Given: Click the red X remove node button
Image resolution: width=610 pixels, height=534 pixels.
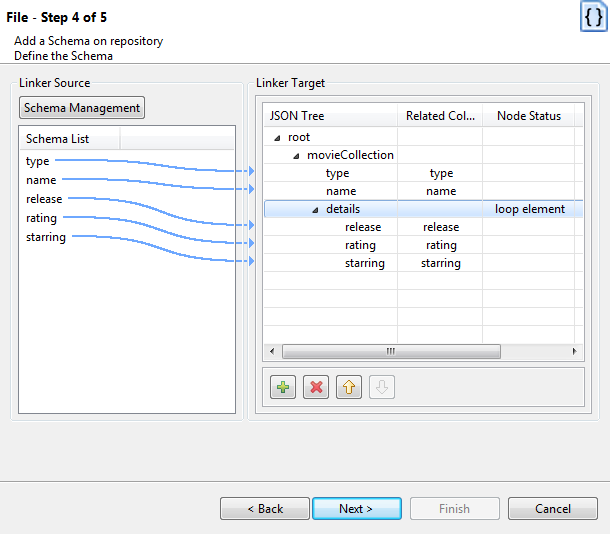Looking at the screenshot, I should (x=316, y=387).
